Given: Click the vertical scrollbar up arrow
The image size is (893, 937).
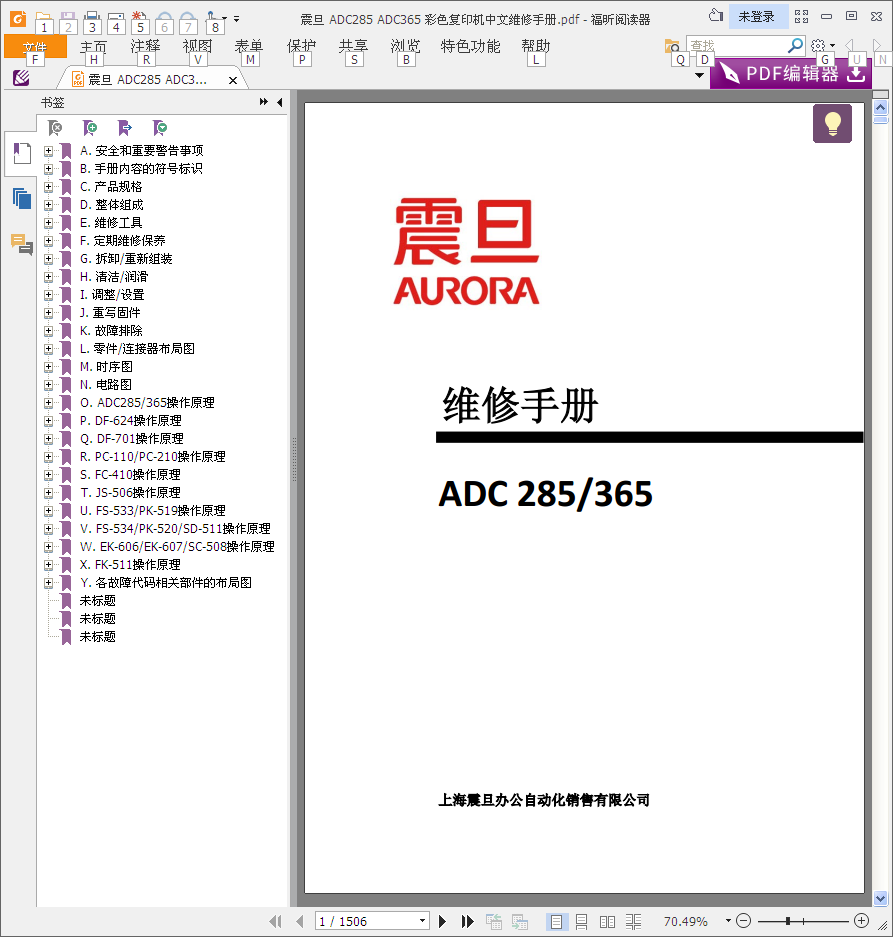Looking at the screenshot, I should pos(880,108).
